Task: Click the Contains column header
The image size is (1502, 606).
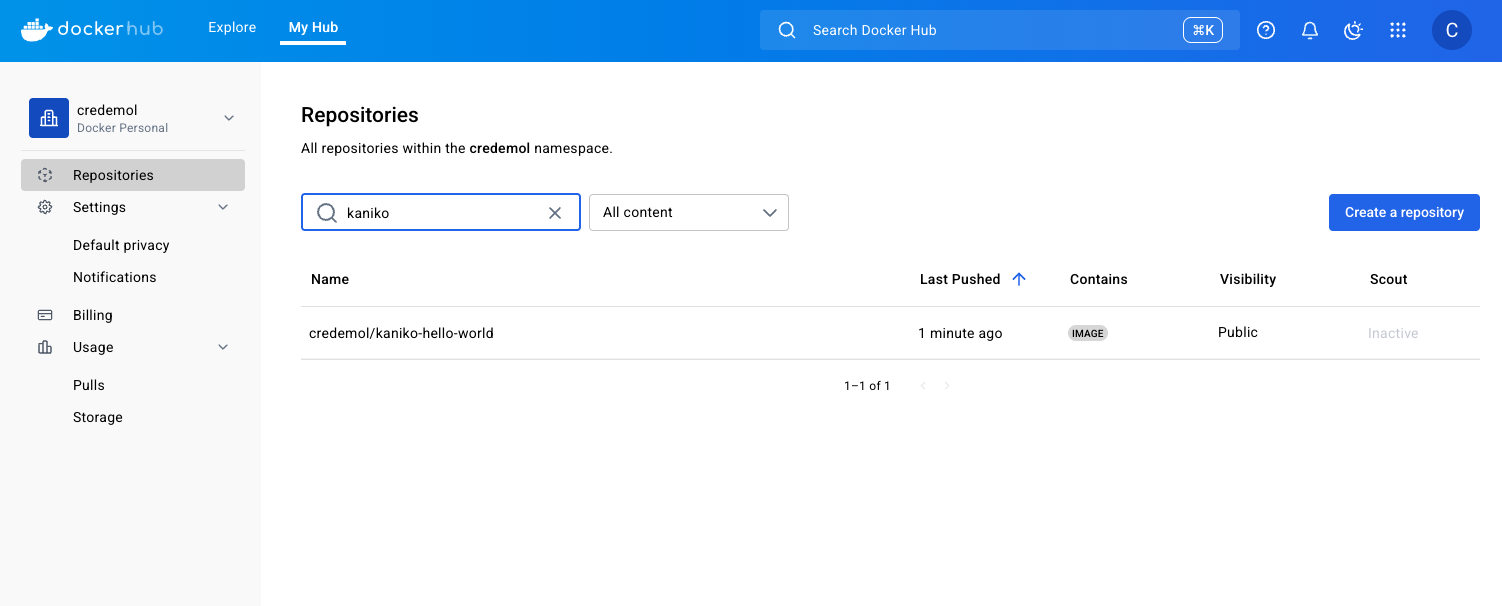Action: click(1098, 279)
